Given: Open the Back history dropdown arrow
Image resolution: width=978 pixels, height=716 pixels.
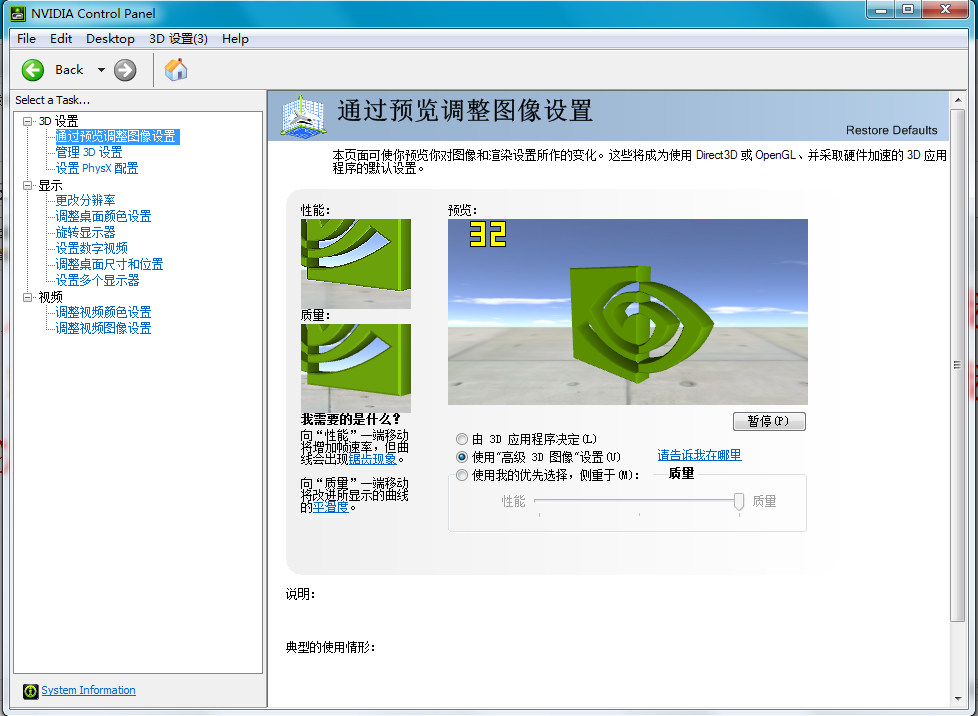Looking at the screenshot, I should 101,70.
